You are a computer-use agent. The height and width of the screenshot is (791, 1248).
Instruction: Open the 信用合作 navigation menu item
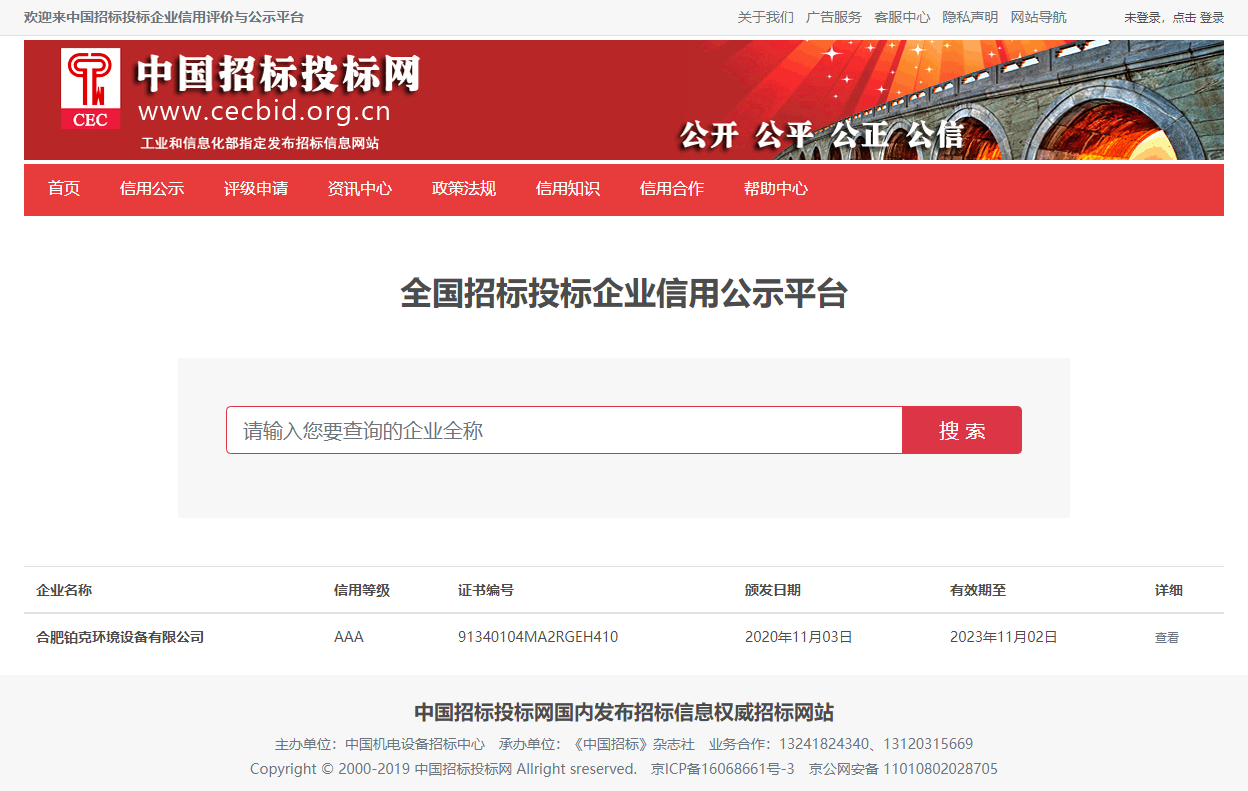click(671, 189)
